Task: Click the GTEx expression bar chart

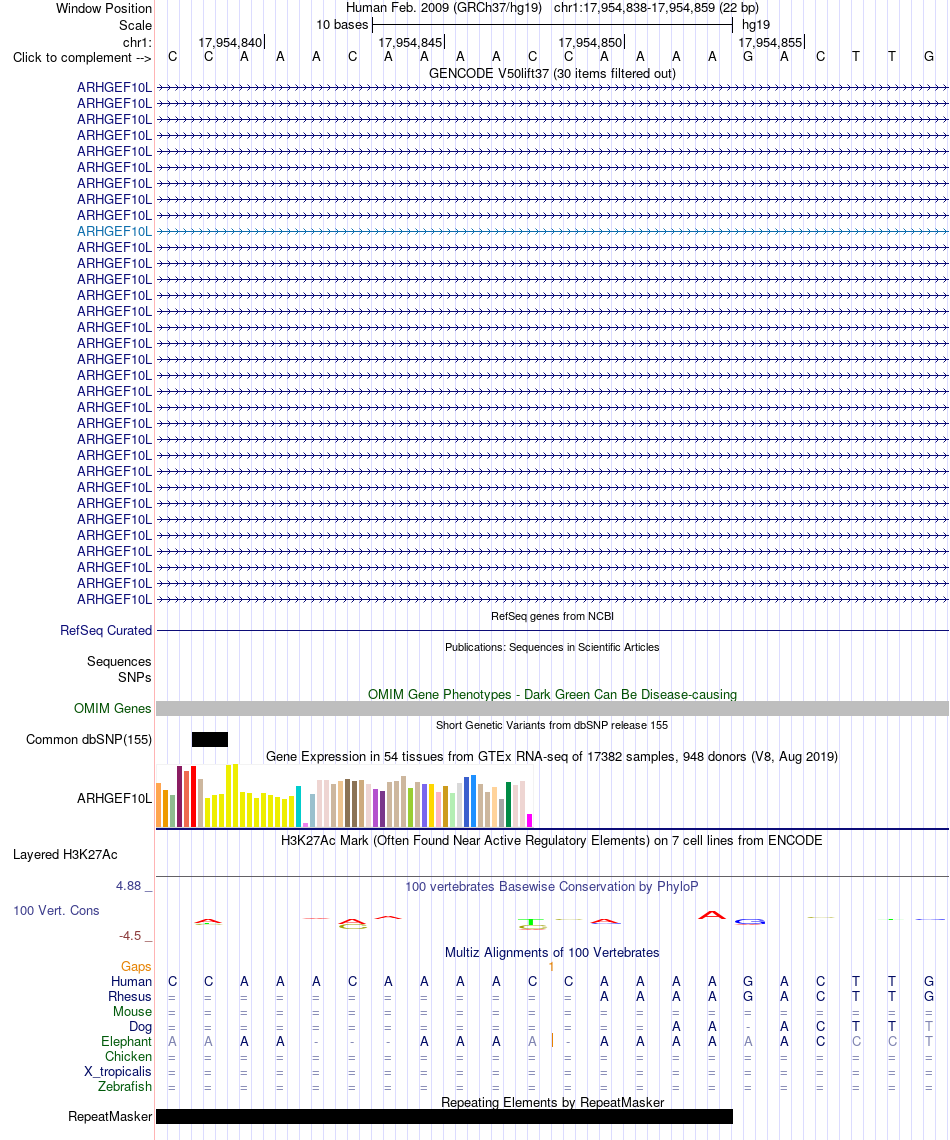Action: [345, 795]
